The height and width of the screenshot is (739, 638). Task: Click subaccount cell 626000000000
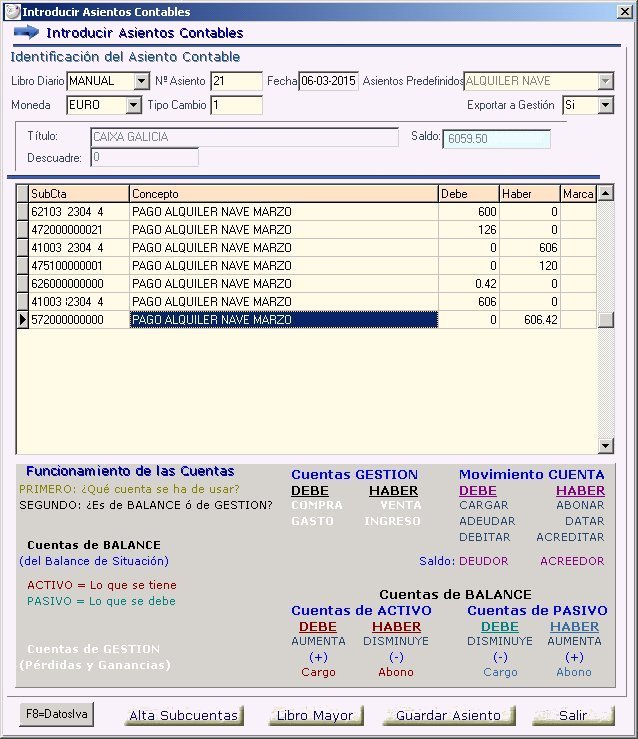pos(79,283)
